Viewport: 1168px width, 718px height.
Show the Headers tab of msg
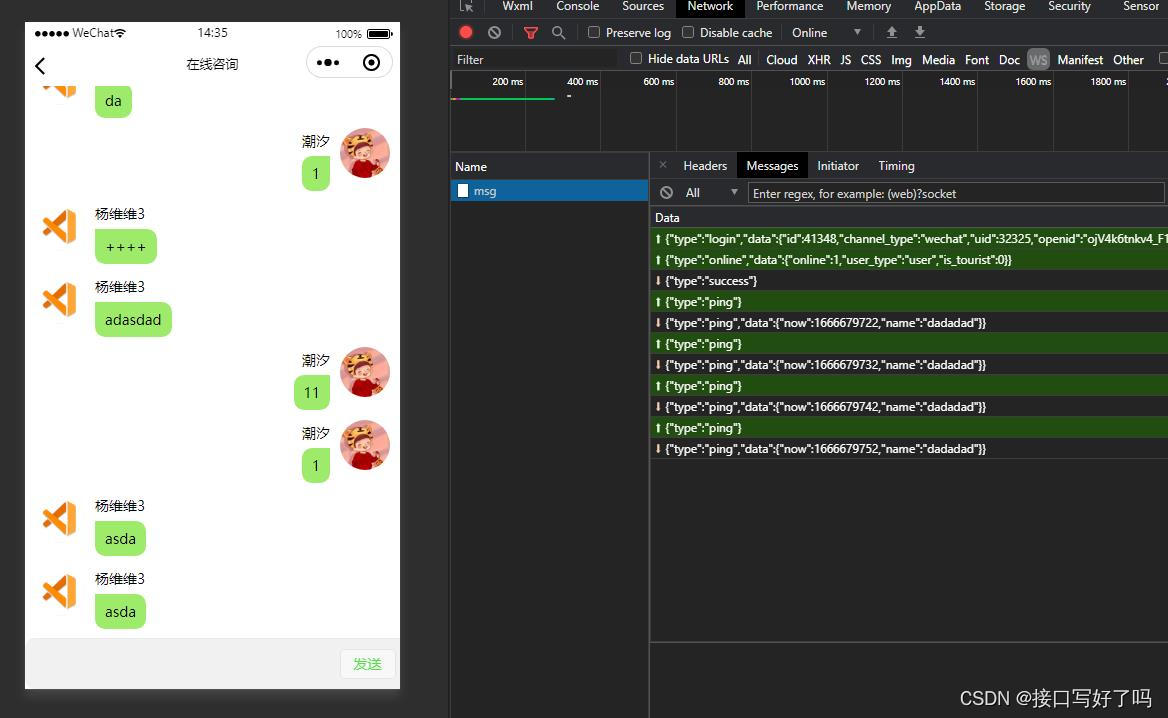pos(705,165)
